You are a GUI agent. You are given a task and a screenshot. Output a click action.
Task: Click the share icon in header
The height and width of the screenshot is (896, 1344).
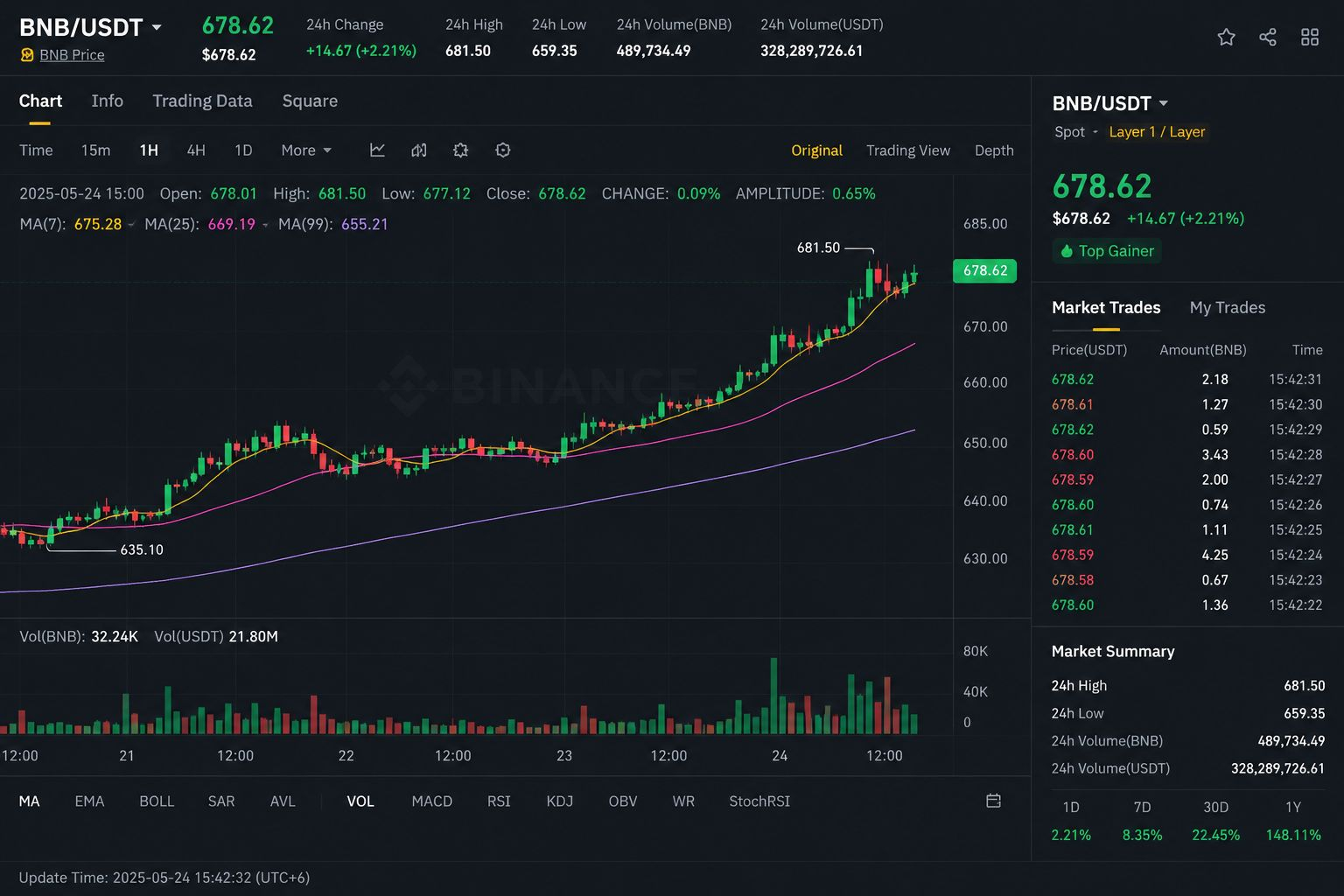pyautogui.click(x=1268, y=37)
